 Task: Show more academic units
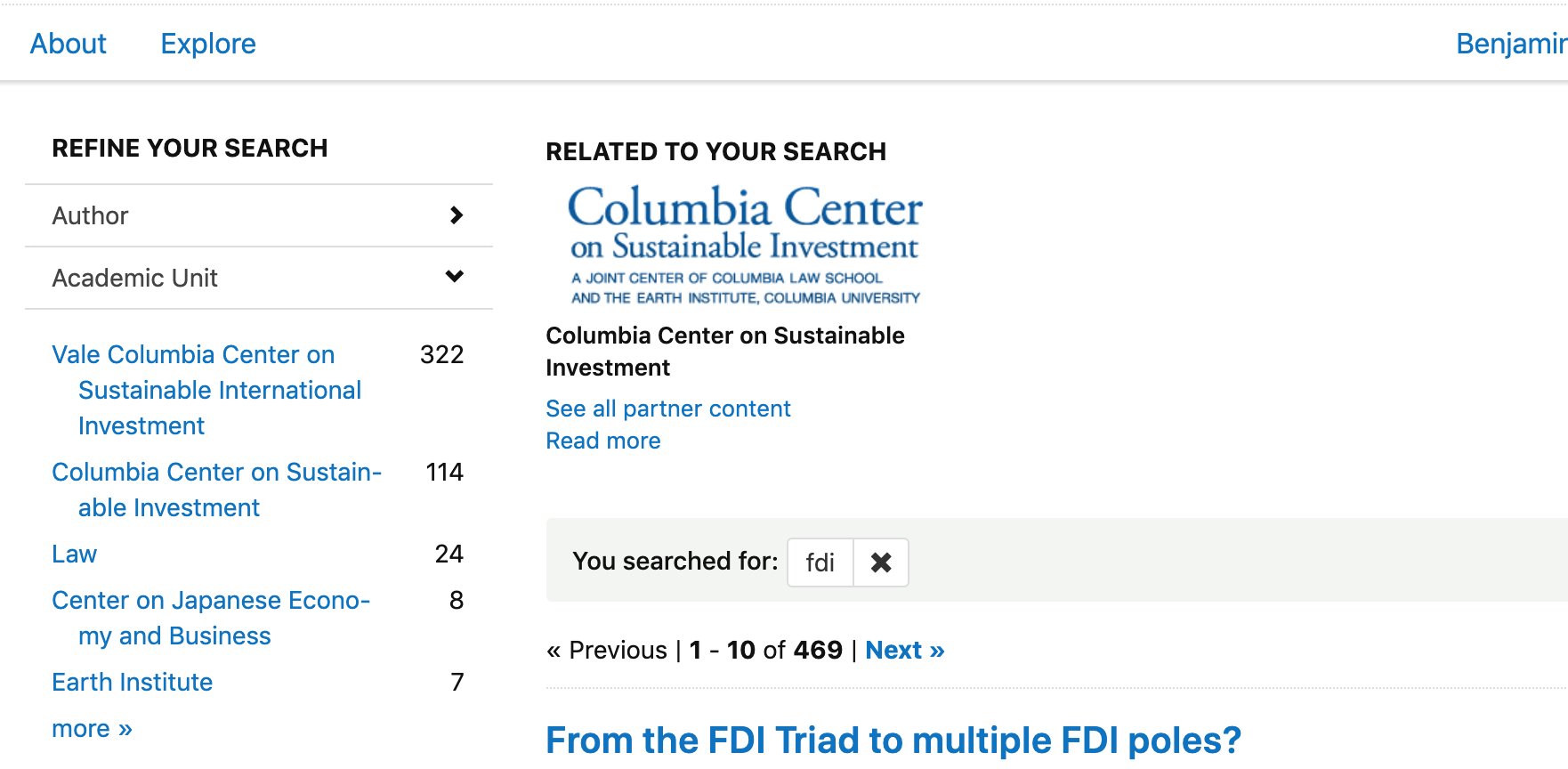92,729
